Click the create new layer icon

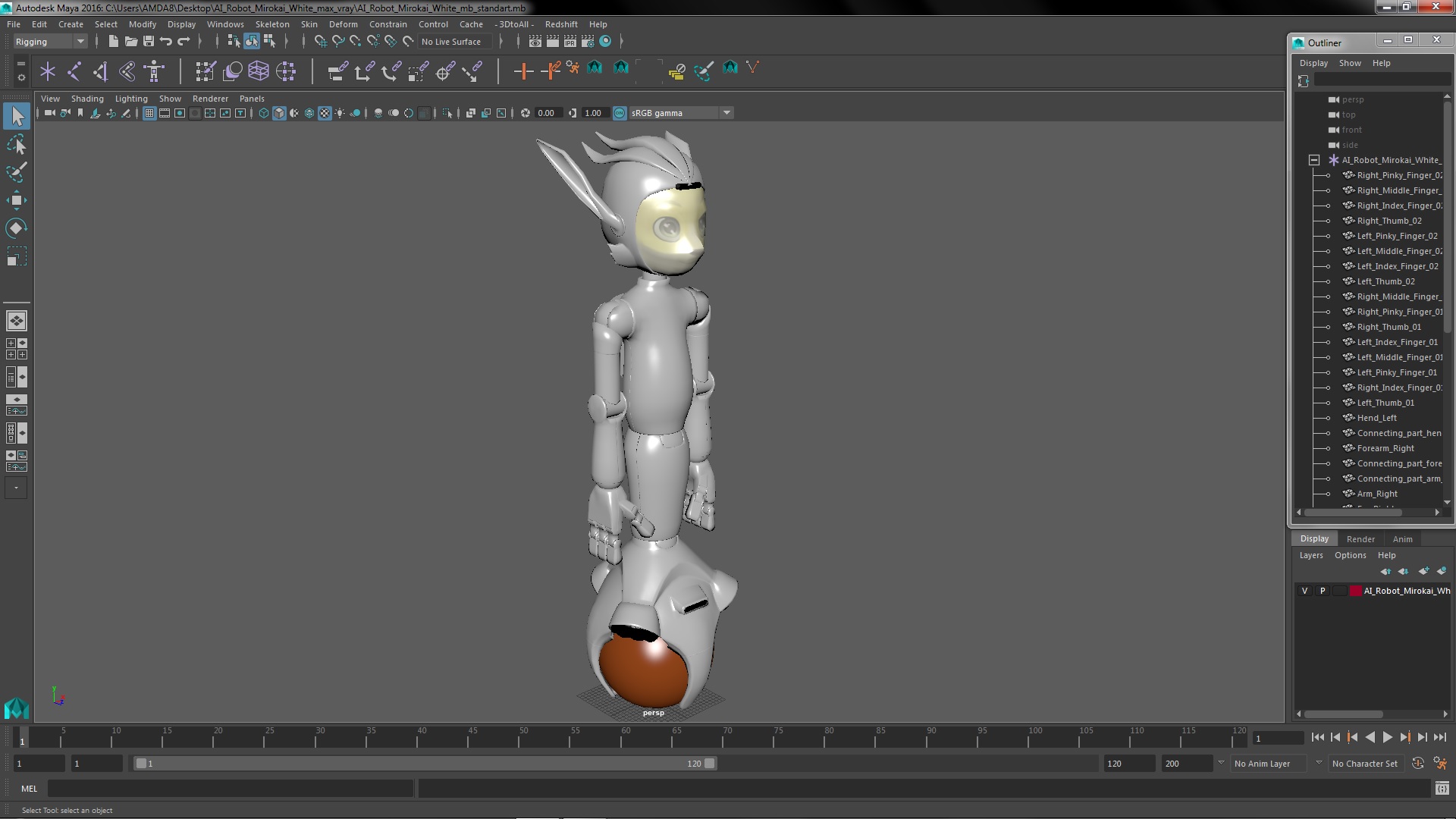(x=1423, y=571)
